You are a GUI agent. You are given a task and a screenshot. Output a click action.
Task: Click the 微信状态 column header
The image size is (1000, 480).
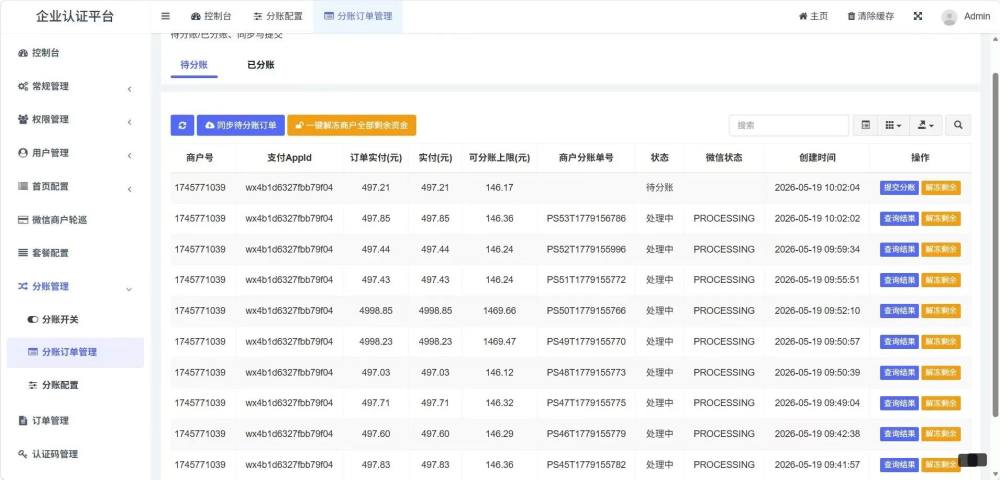click(724, 157)
